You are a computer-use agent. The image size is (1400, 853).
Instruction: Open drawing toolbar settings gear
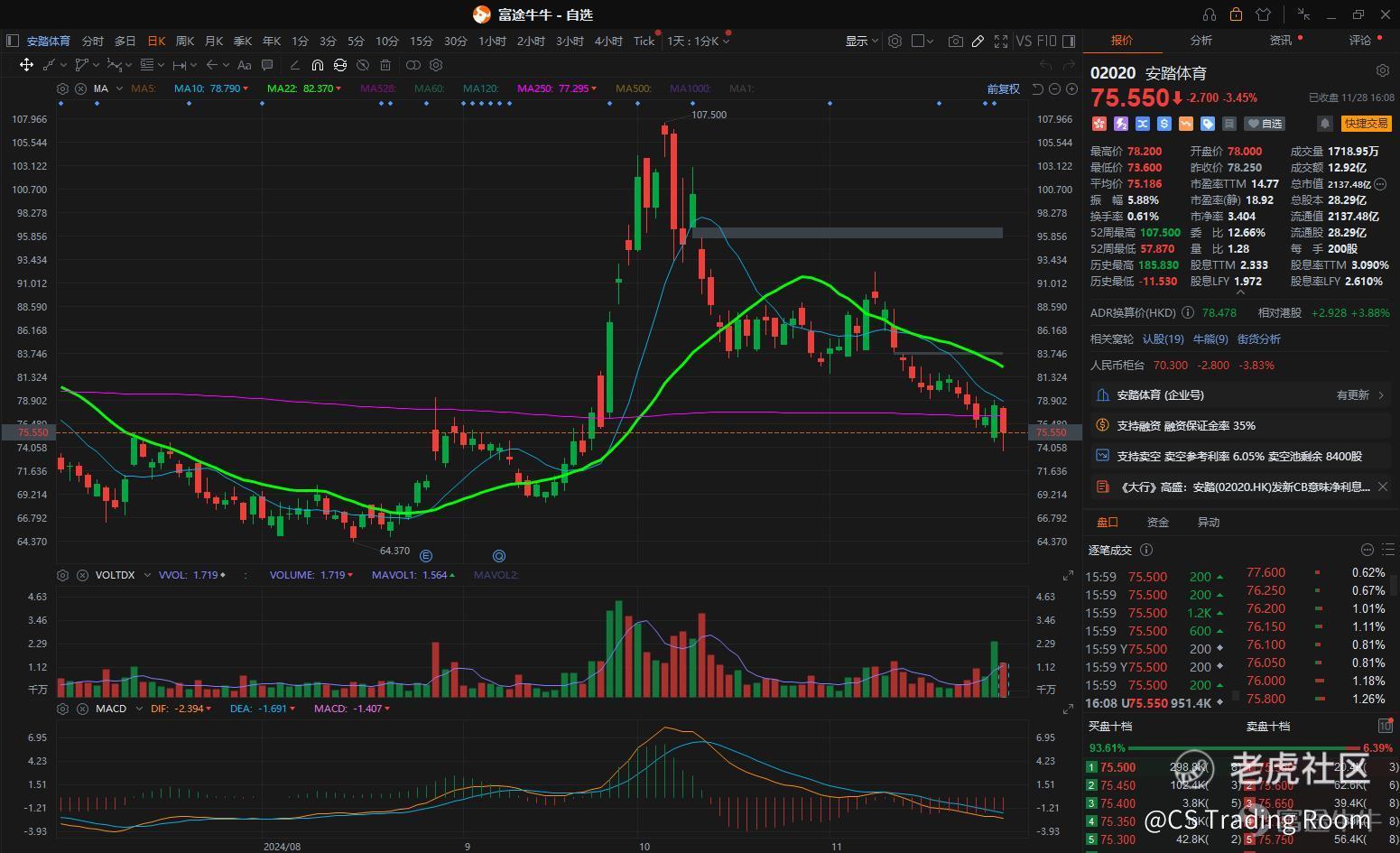pyautogui.click(x=436, y=65)
